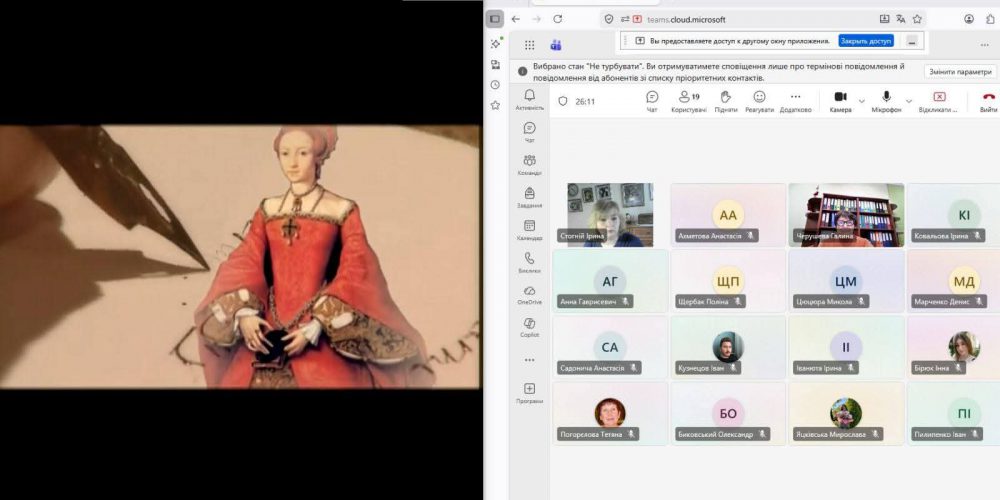Screen dimensions: 1000x500
Task: Click Змінити параметри button
Action: pyautogui.click(x=960, y=71)
